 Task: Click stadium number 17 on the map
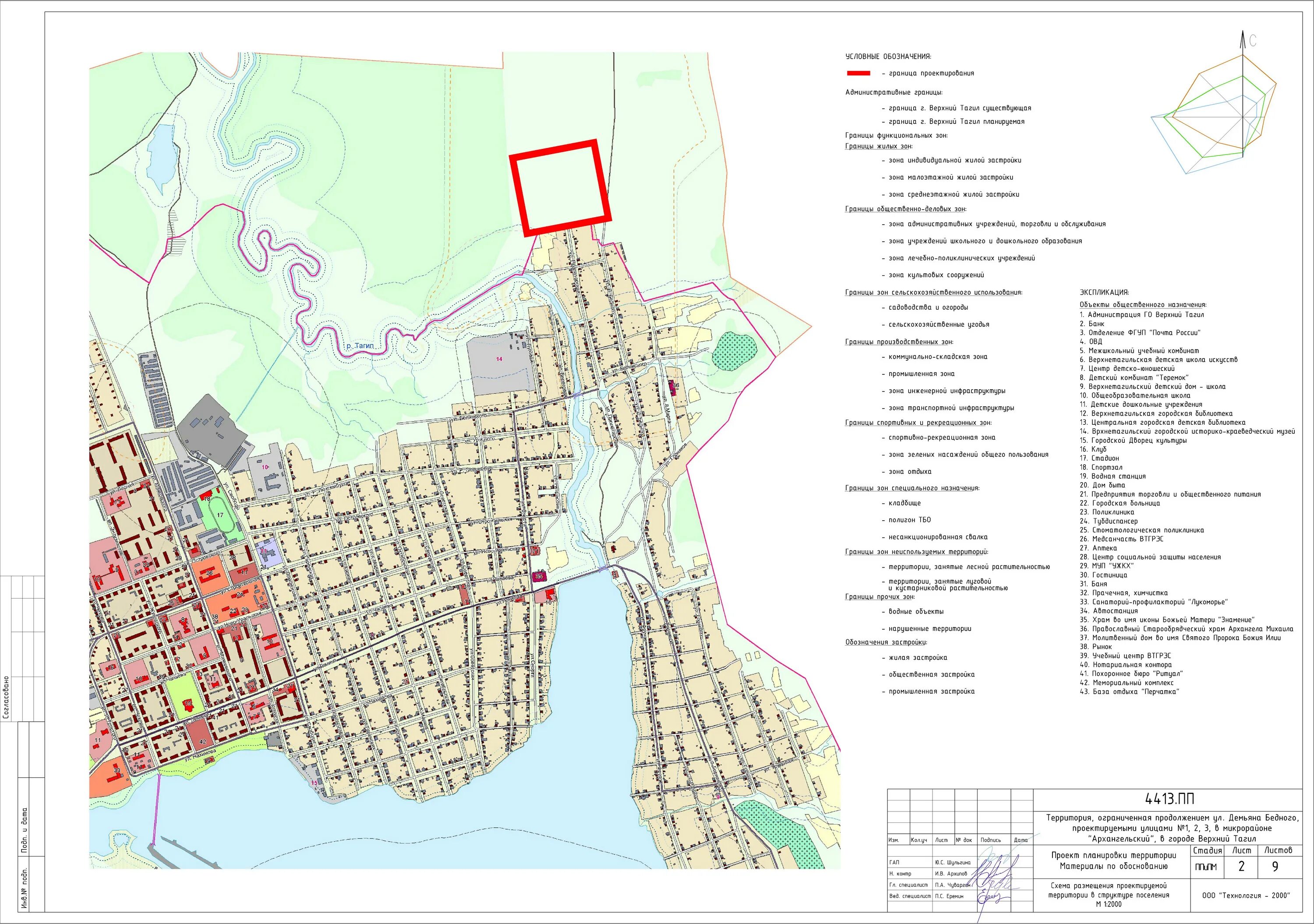point(220,515)
